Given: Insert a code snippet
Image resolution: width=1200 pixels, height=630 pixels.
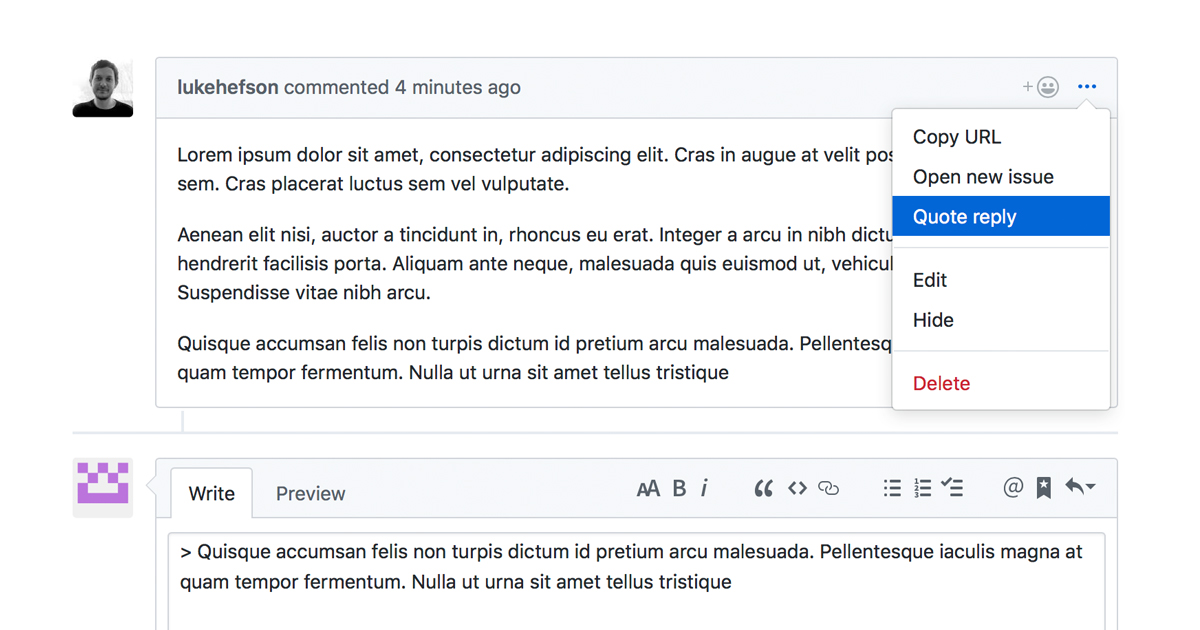Looking at the screenshot, I should tap(797, 488).
